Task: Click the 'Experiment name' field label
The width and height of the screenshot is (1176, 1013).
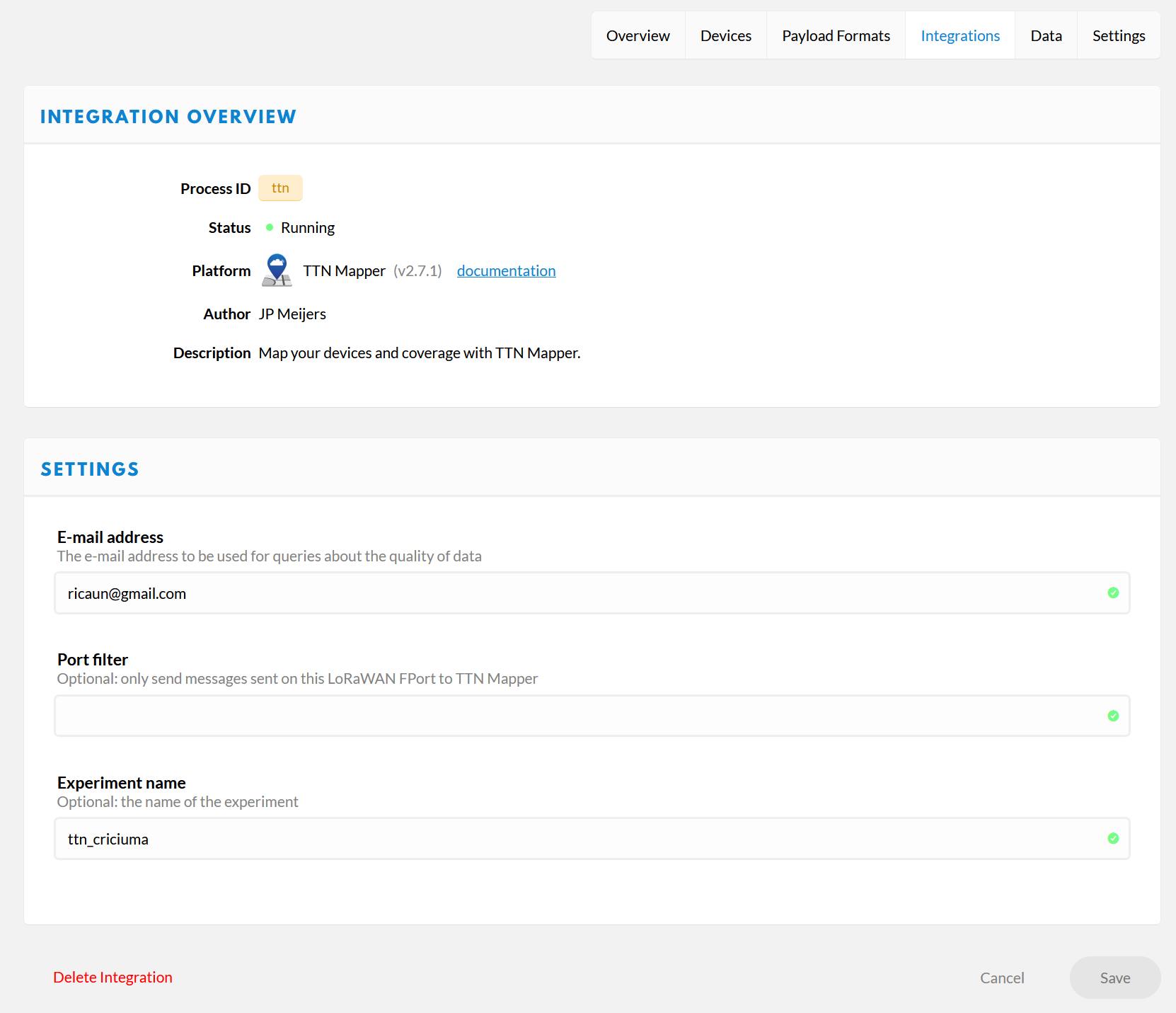Action: [x=122, y=782]
